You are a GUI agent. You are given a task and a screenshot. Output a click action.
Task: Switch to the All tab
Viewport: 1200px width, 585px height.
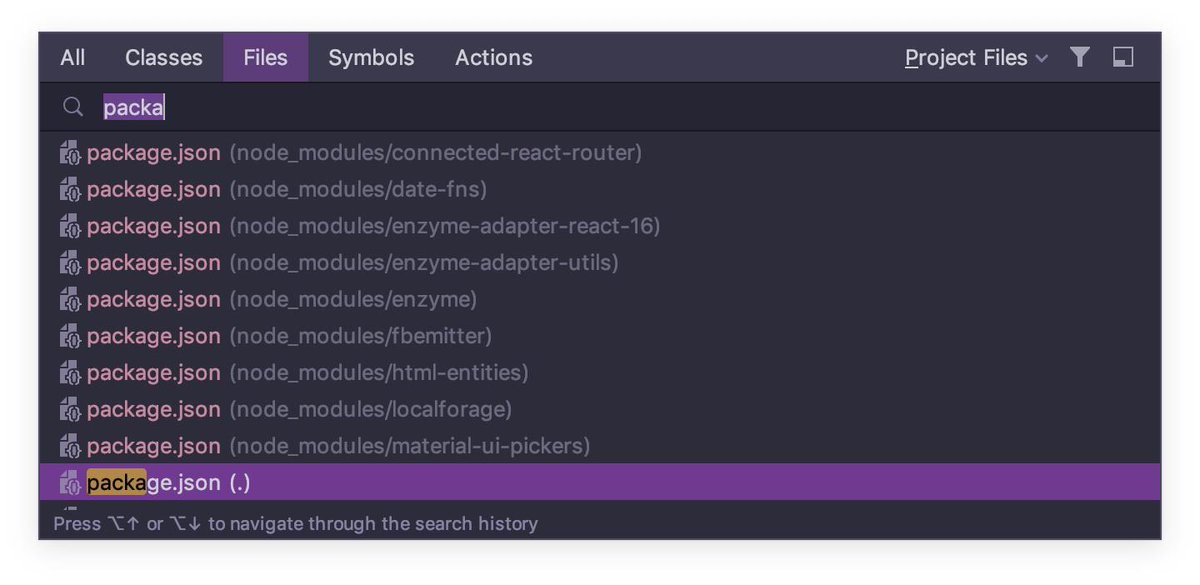pyautogui.click(x=73, y=58)
